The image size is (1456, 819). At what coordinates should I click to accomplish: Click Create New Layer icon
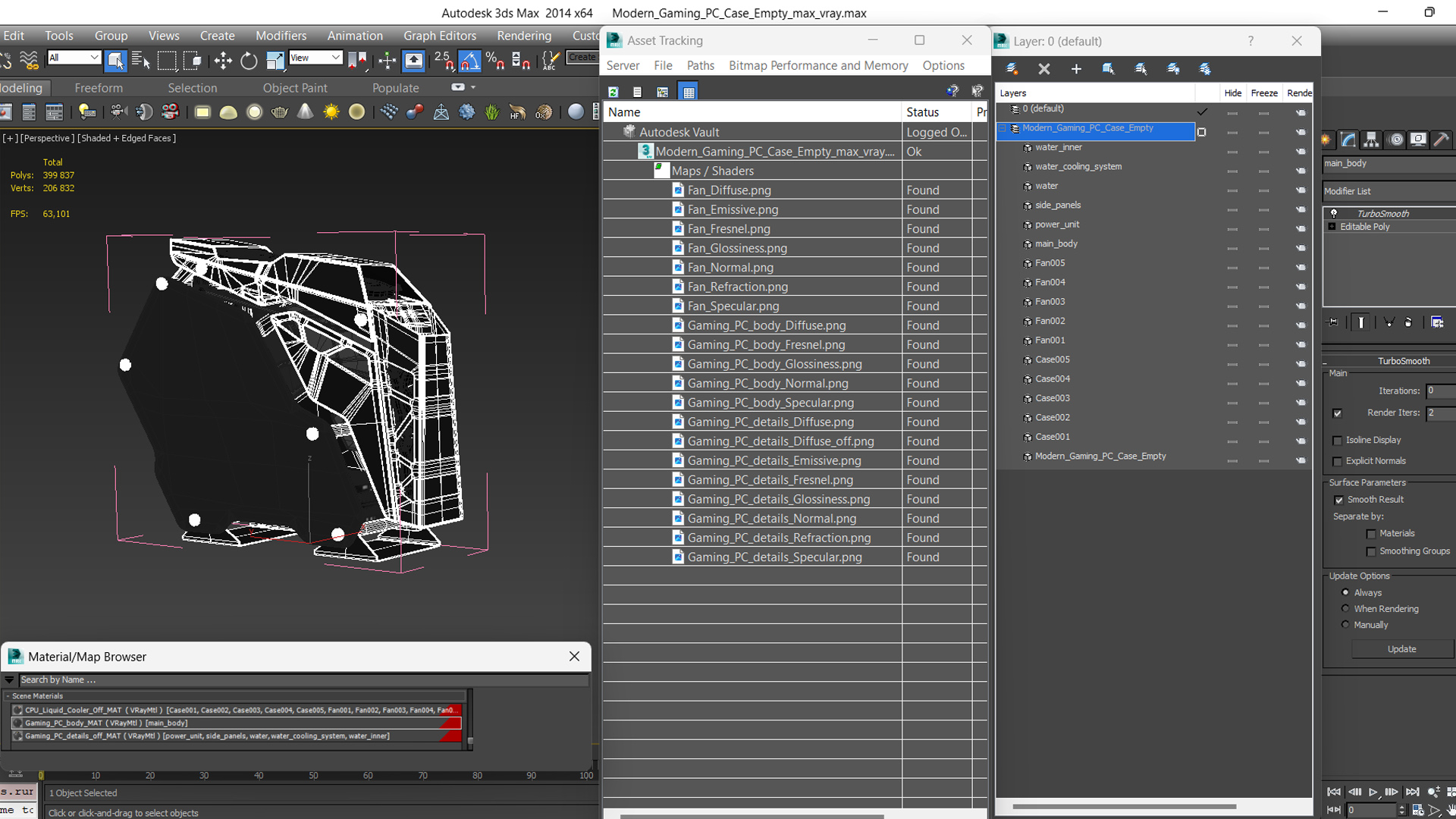(1012, 69)
